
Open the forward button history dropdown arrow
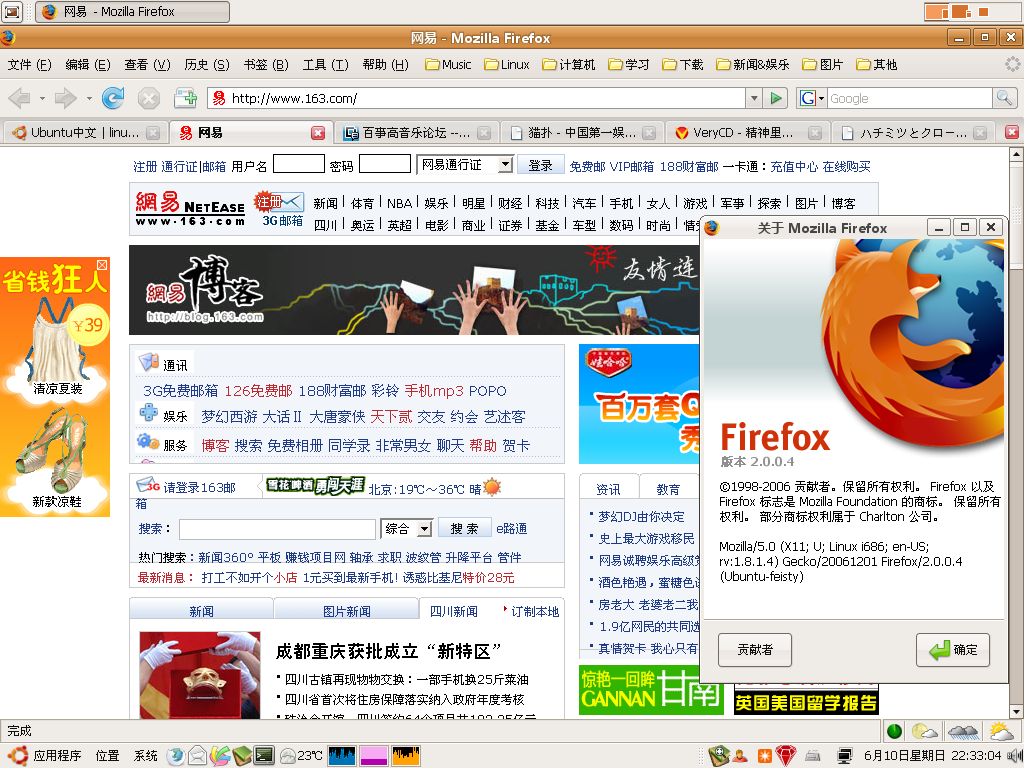coord(89,99)
